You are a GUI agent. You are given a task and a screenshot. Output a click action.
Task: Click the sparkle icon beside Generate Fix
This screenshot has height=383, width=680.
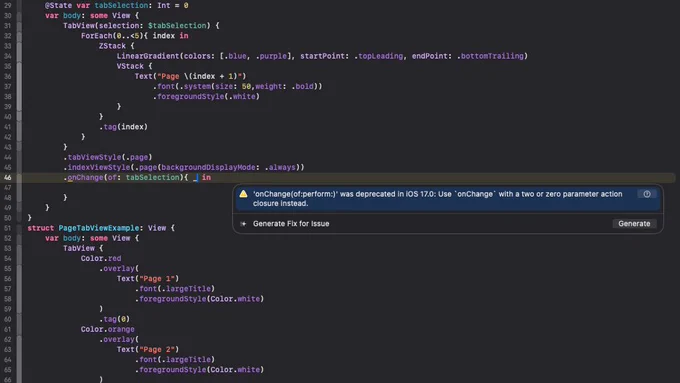click(x=243, y=223)
